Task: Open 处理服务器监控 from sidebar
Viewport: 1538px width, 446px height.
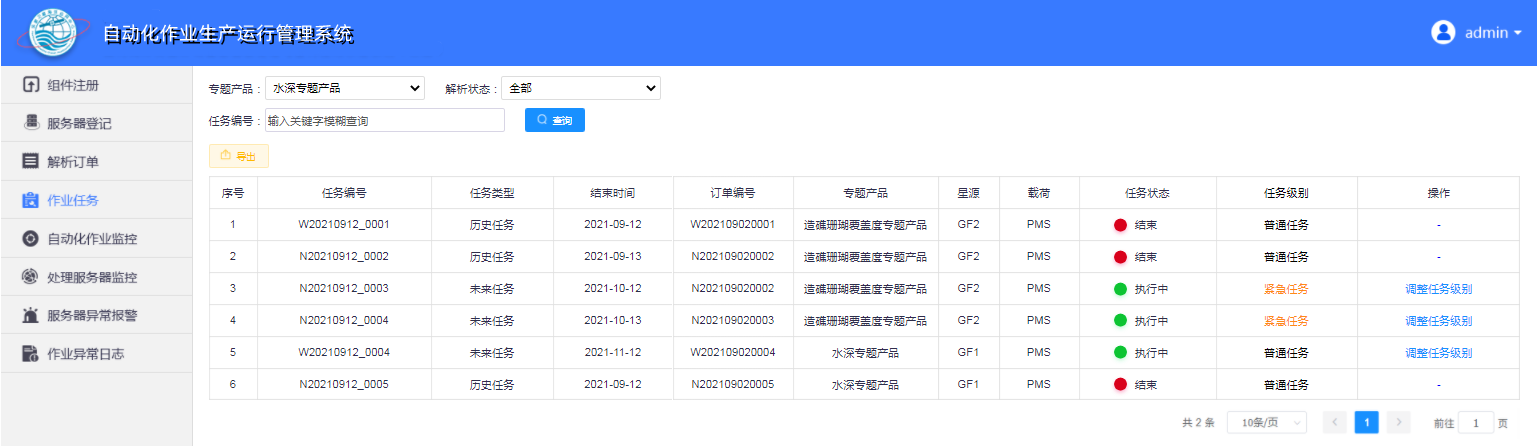Action: tap(96, 277)
